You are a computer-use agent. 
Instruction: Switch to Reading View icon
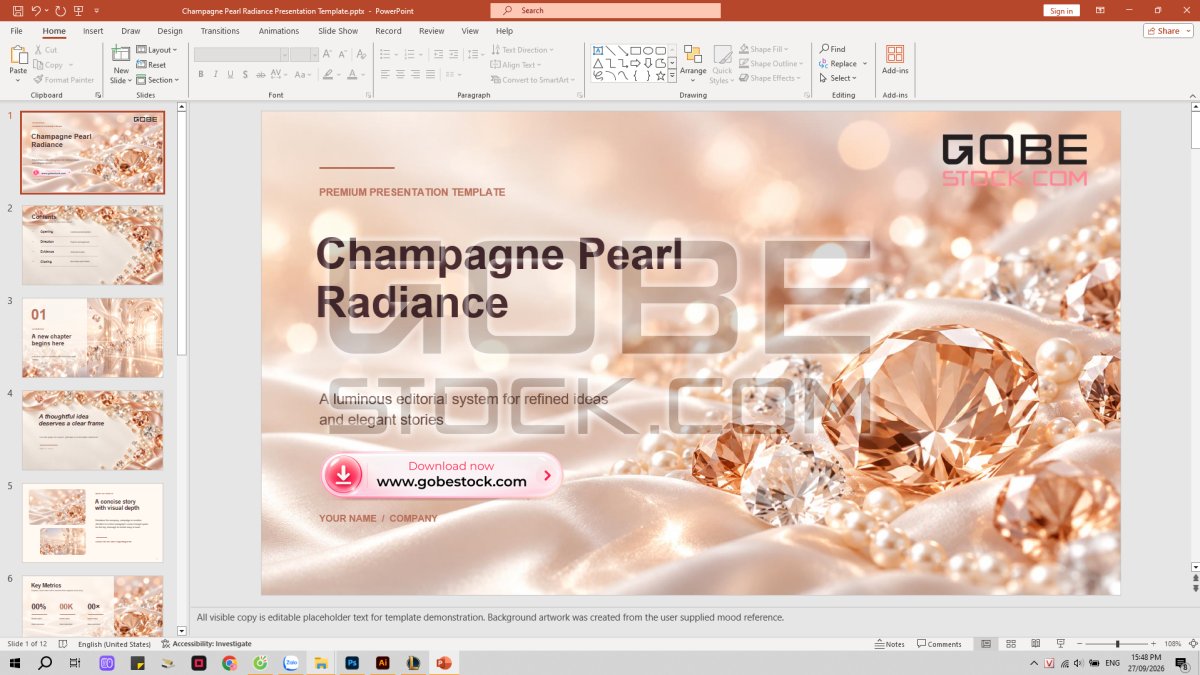coord(1036,644)
